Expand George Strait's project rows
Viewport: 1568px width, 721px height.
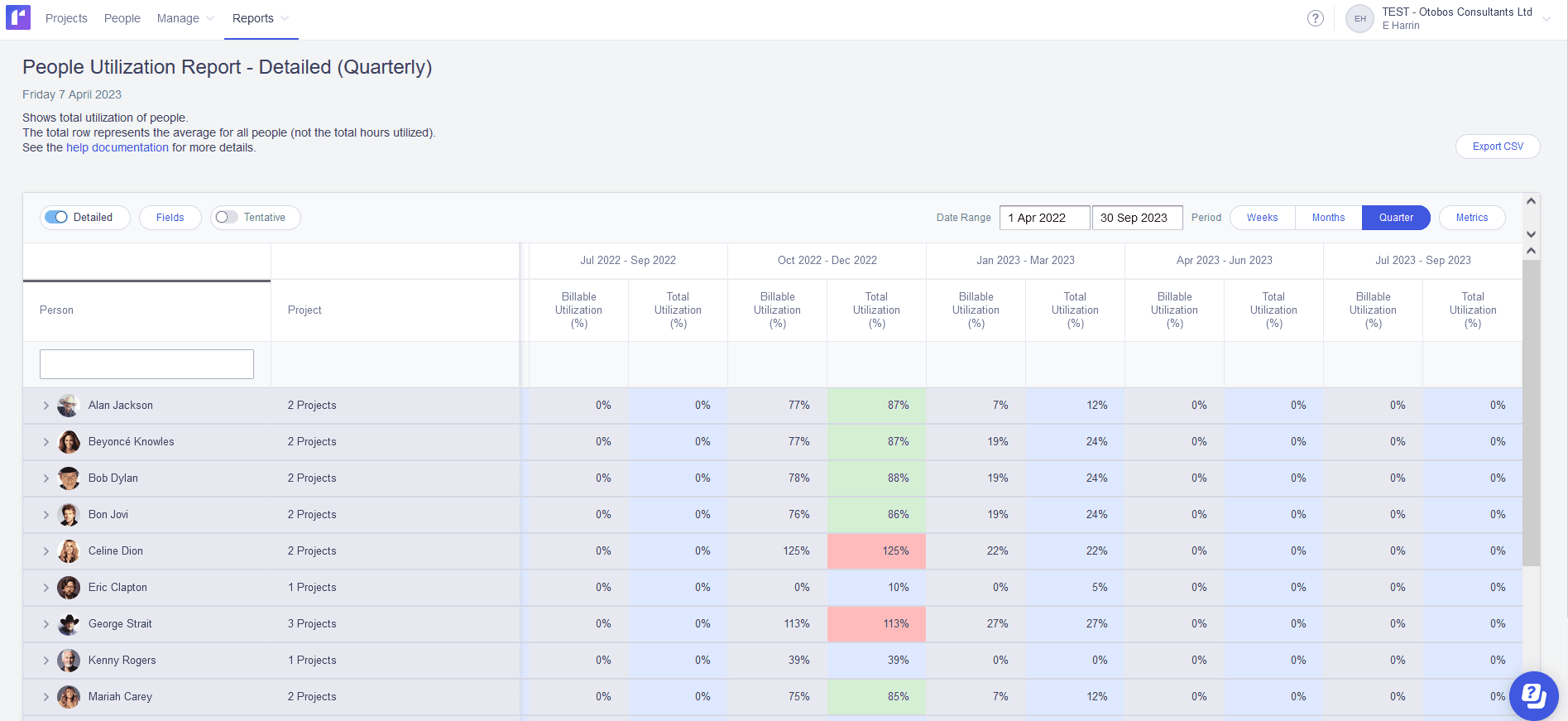[46, 624]
